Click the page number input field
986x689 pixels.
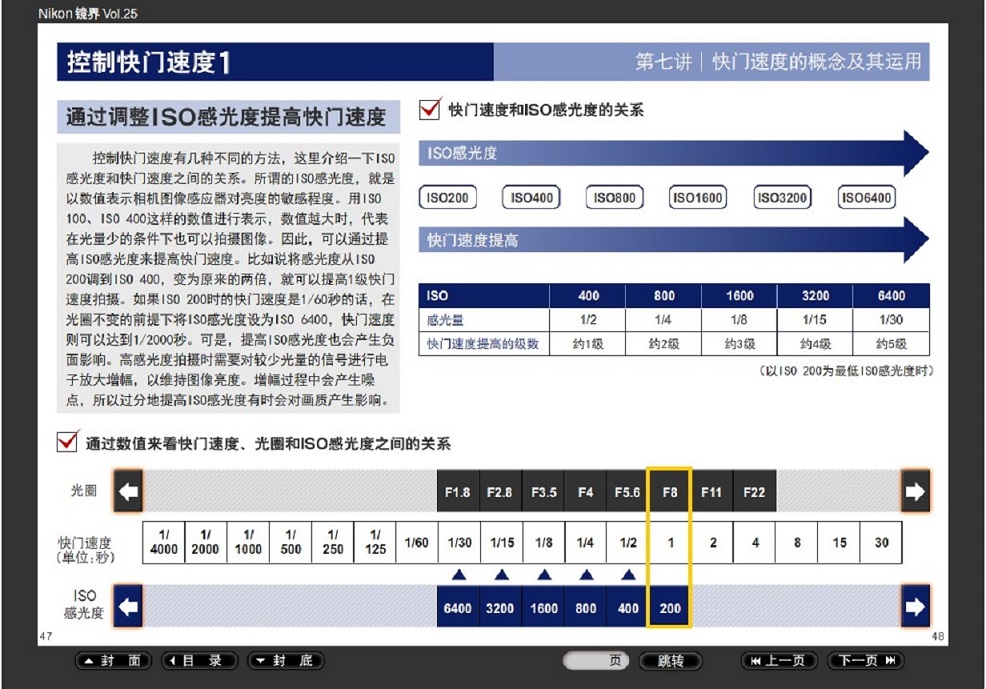click(590, 661)
